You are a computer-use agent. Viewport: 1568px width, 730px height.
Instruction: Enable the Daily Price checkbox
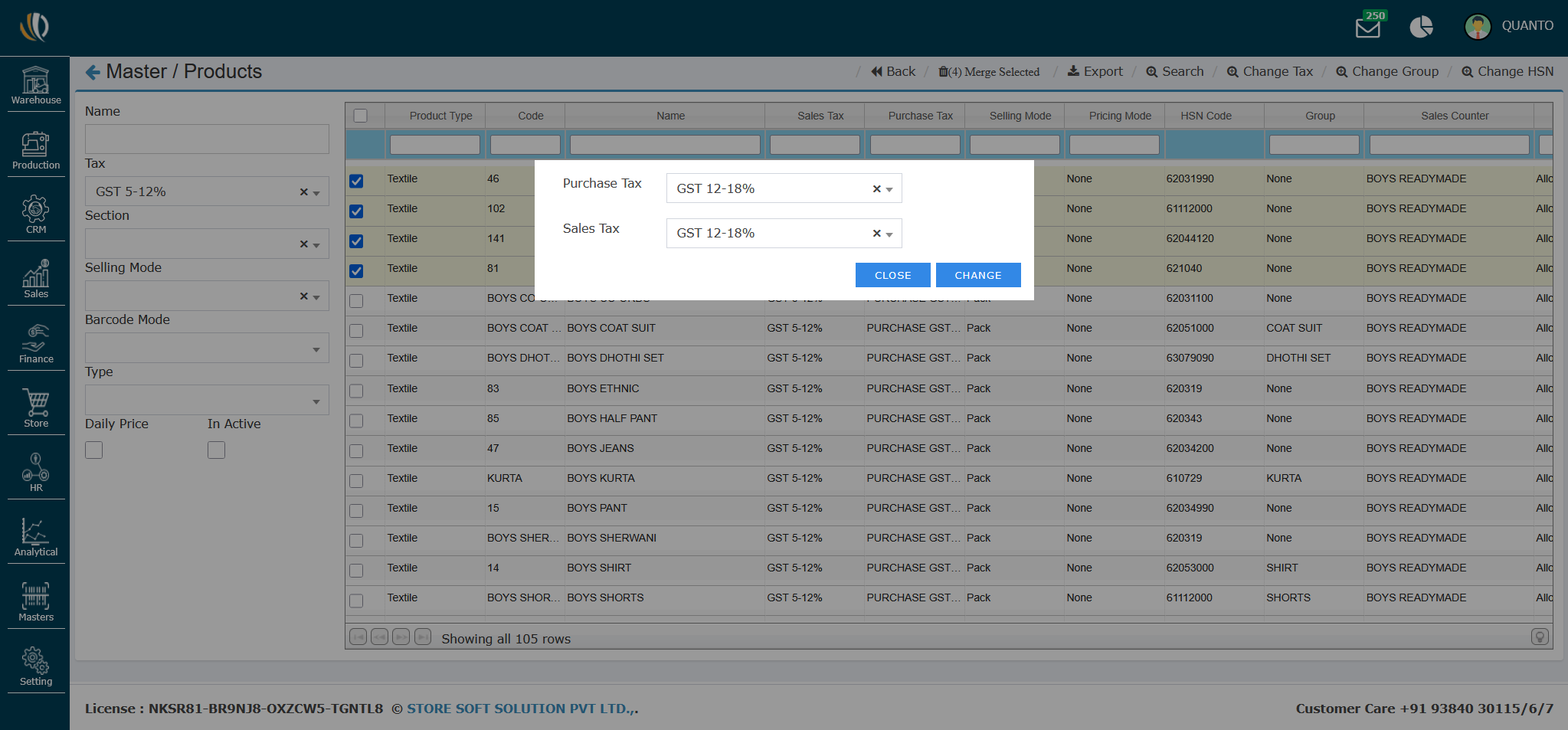94,450
